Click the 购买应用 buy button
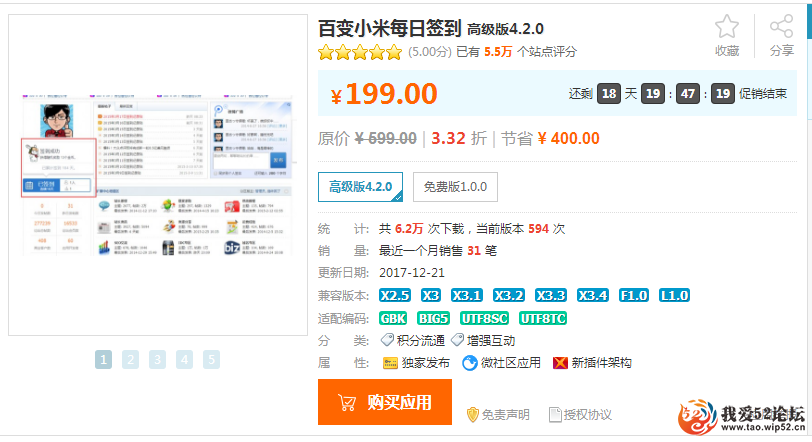Viewport: 812px width, 442px height. (385, 402)
